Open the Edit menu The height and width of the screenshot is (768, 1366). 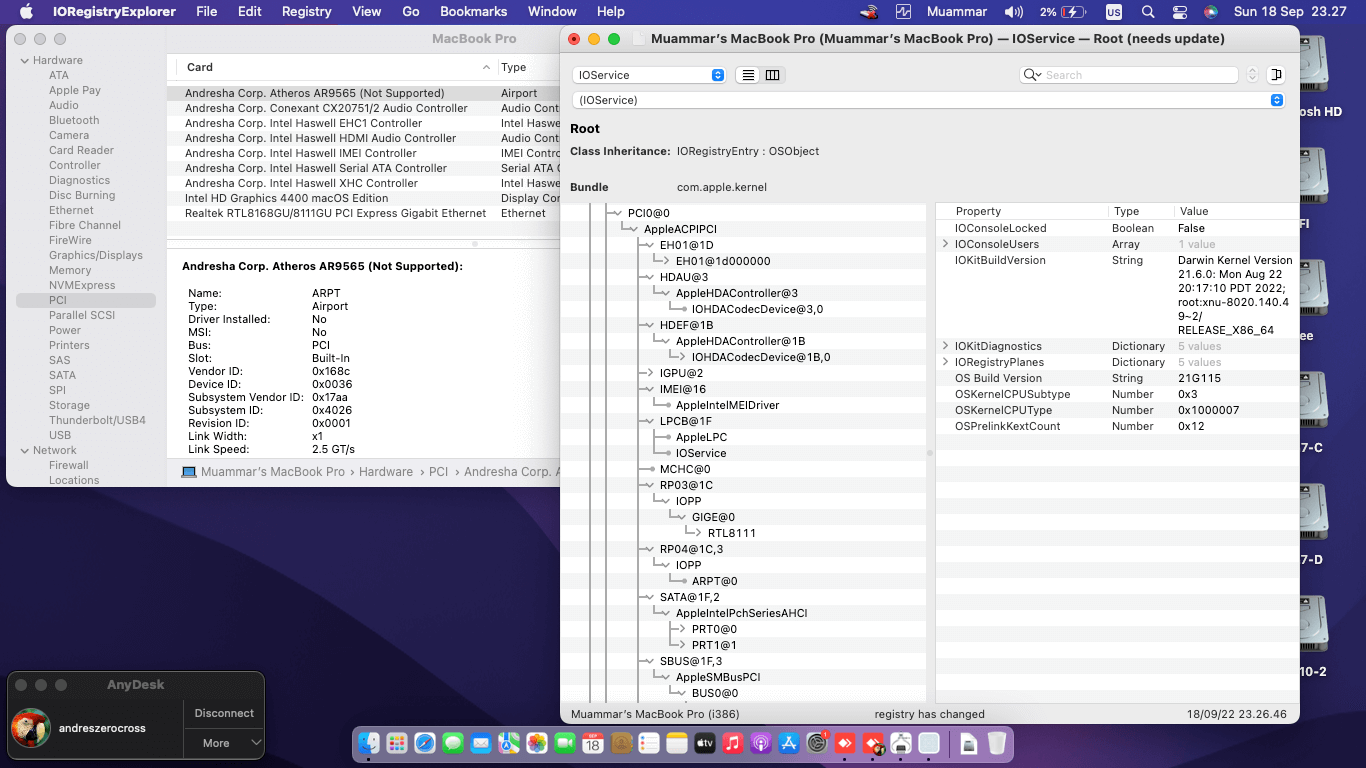tap(250, 12)
